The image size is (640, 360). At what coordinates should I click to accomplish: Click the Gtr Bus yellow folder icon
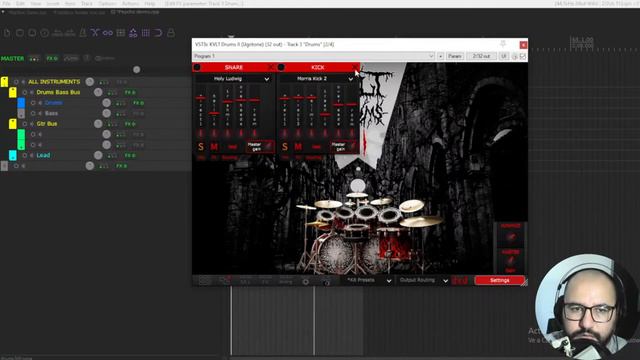(x=13, y=124)
